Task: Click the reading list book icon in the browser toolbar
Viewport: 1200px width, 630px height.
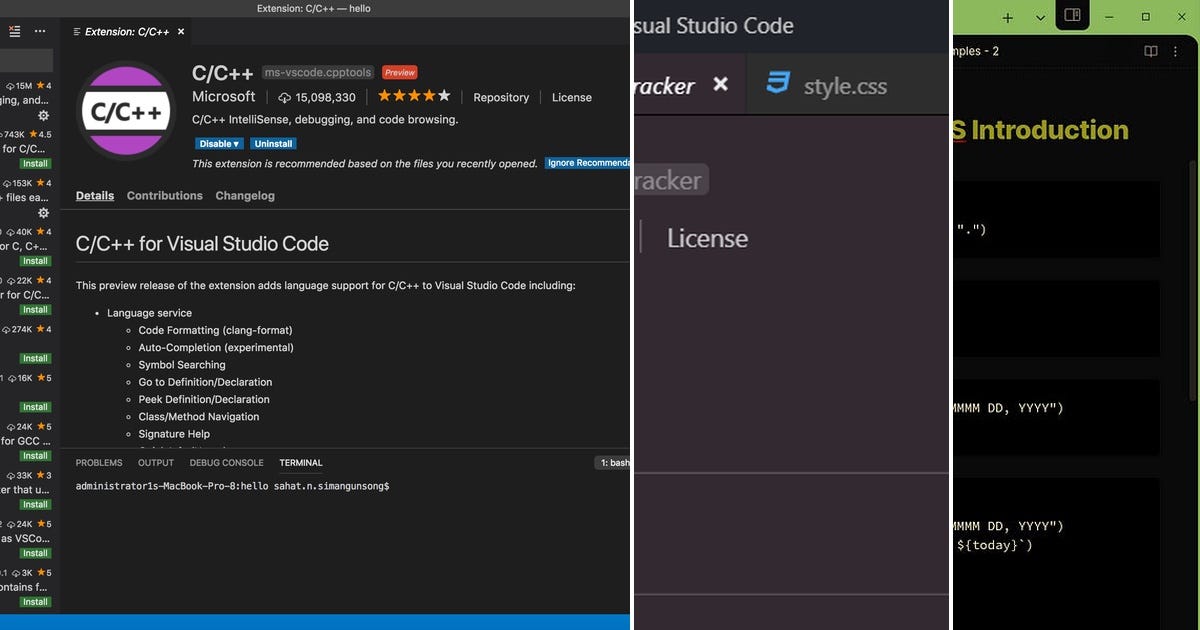Action: 1150,50
